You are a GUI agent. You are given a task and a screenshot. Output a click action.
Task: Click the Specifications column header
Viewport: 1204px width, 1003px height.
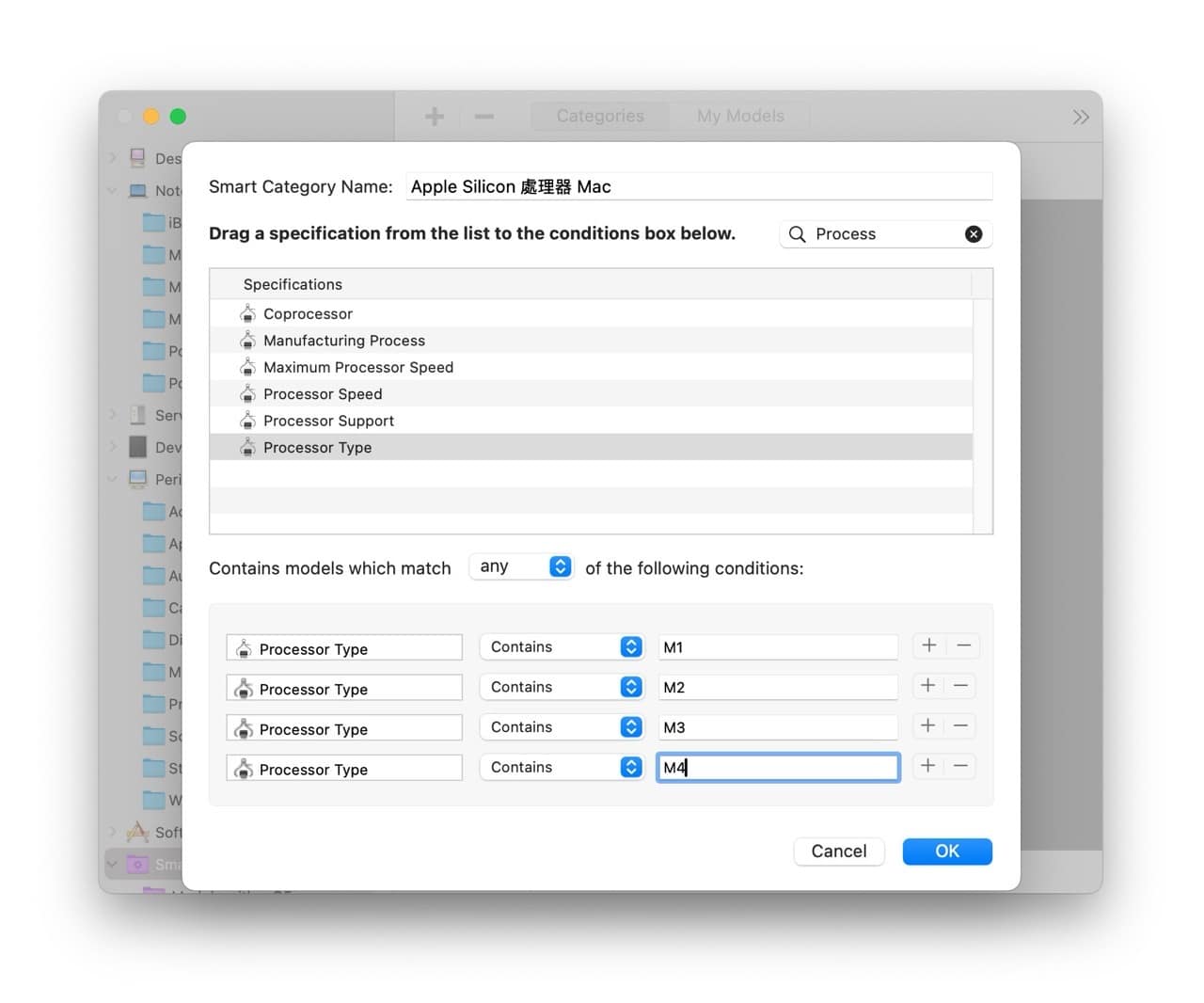click(x=591, y=284)
